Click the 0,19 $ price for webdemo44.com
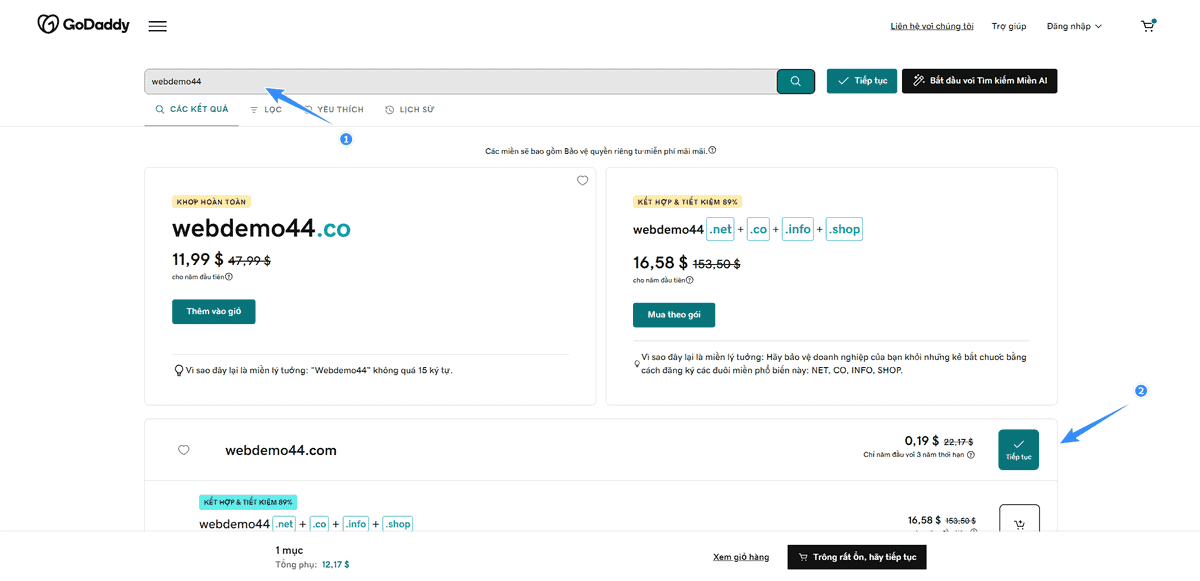The width and height of the screenshot is (1200, 581). point(922,441)
